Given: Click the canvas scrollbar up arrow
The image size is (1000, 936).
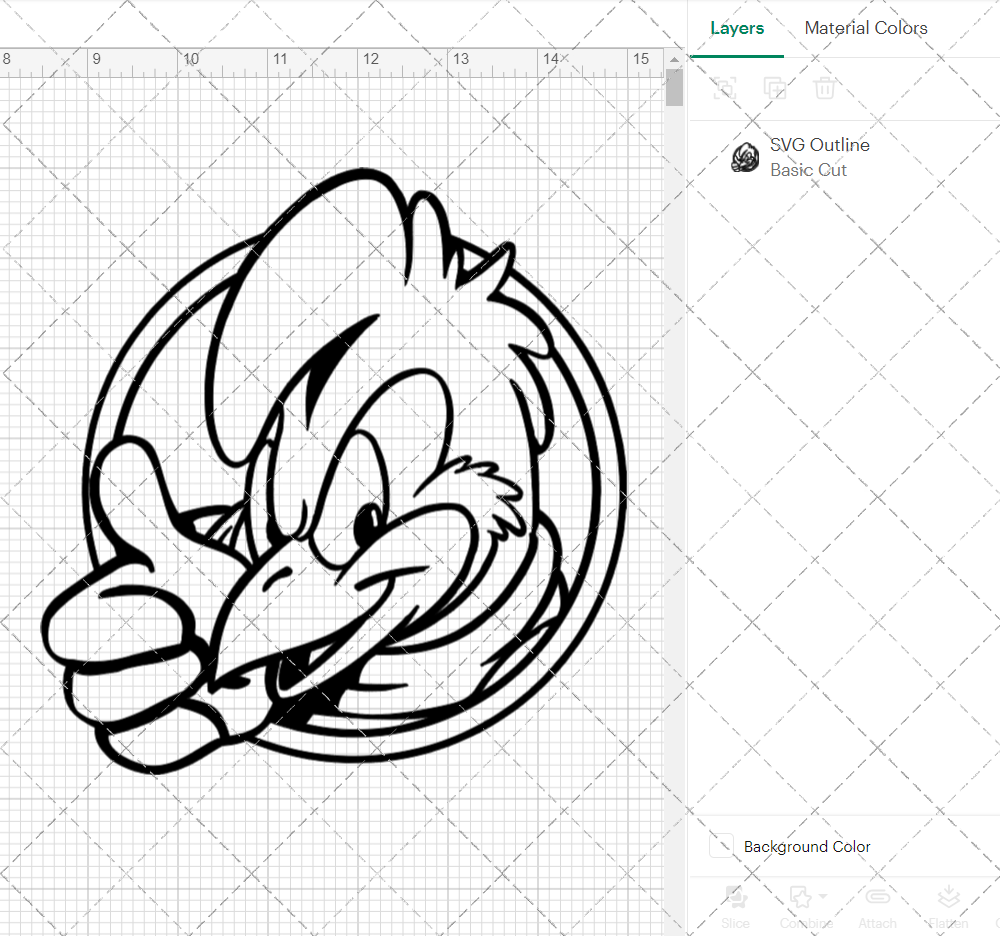Looking at the screenshot, I should [x=674, y=59].
